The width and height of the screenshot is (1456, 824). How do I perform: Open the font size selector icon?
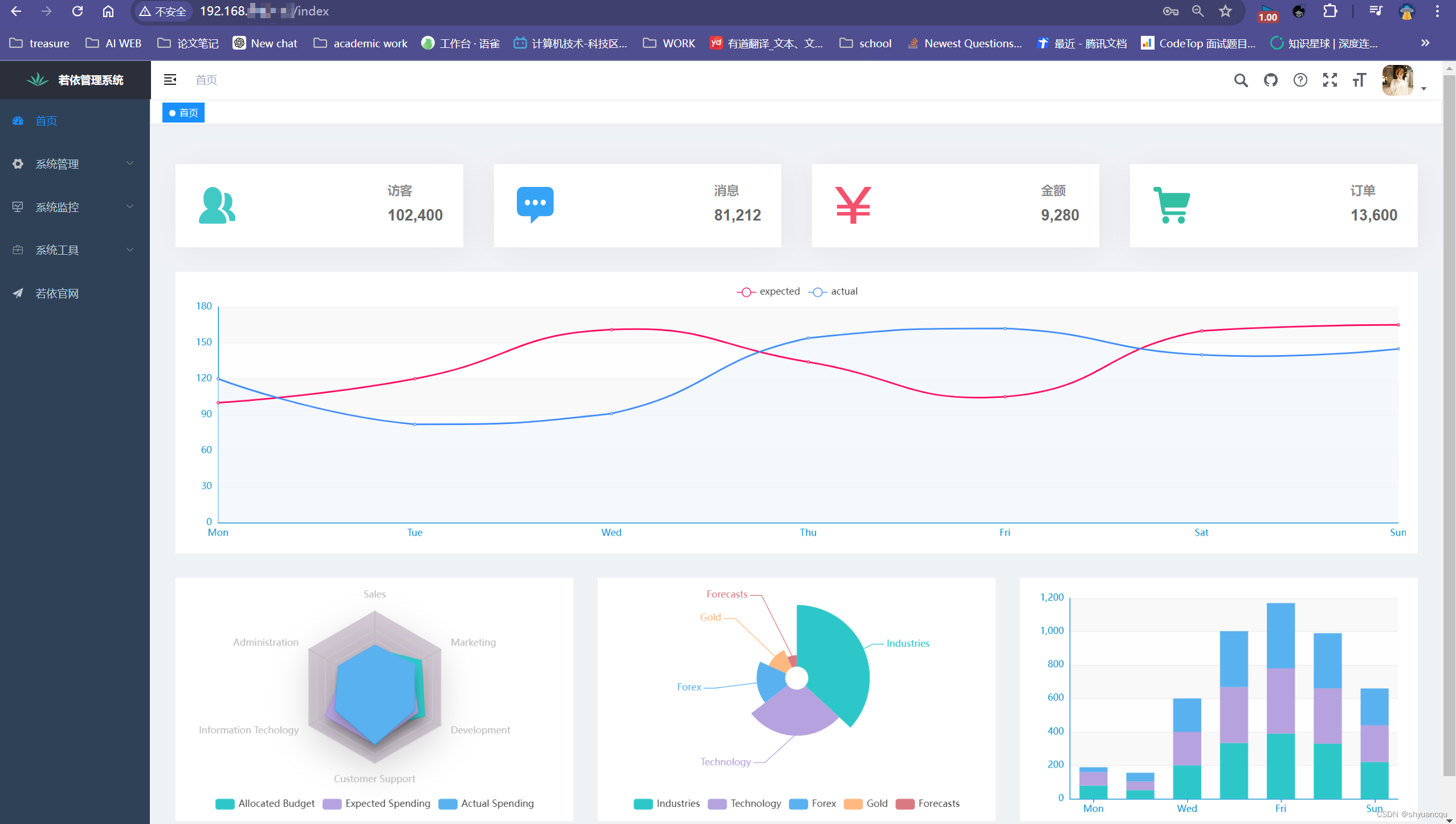(x=1359, y=80)
